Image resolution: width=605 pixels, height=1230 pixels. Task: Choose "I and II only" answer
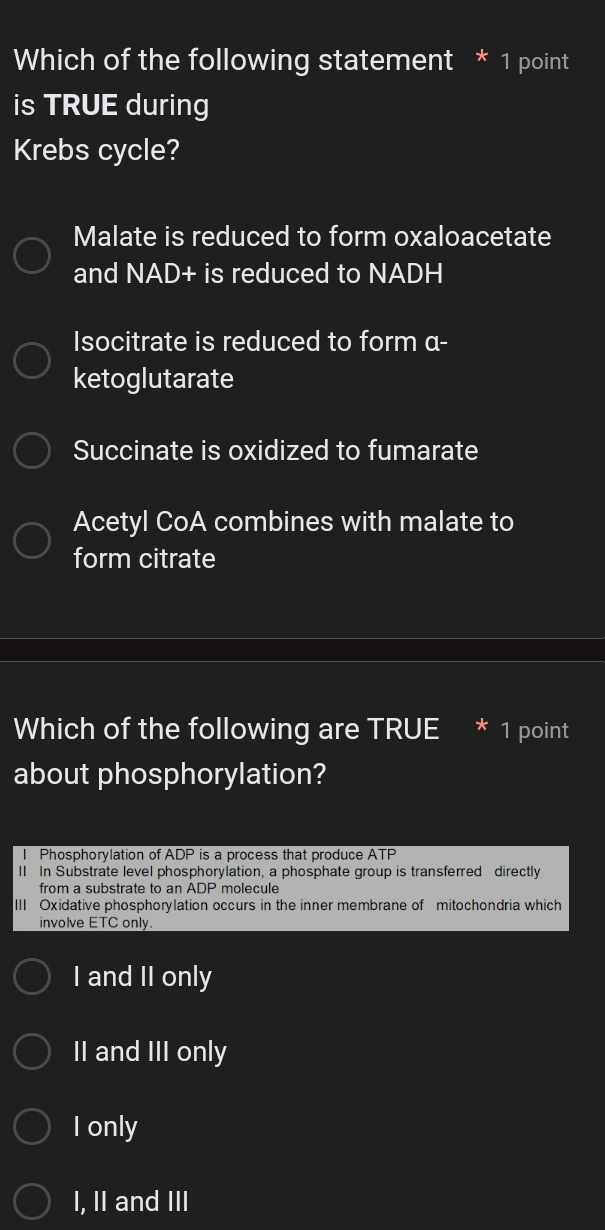31,976
